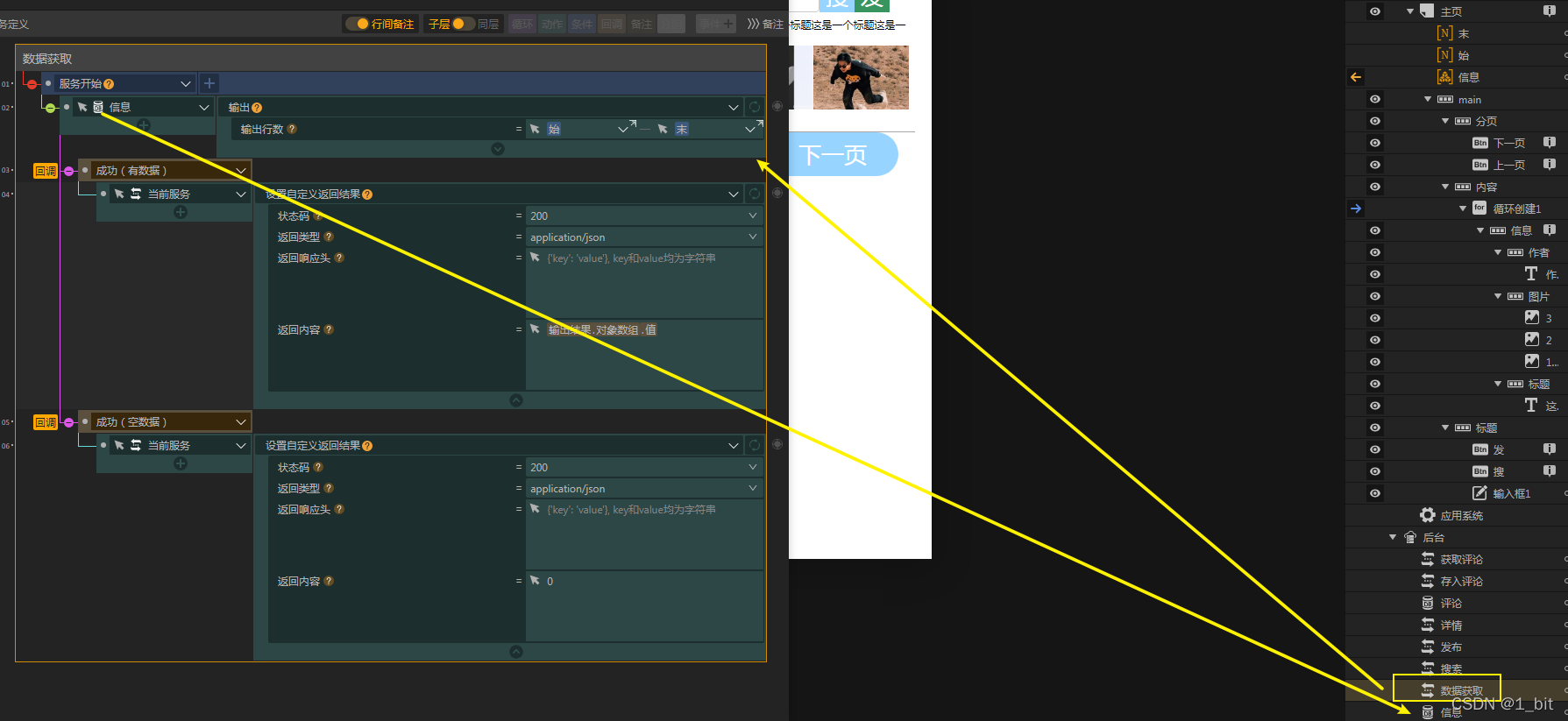
Task: Toggle visibility of 主页 layer
Action: (1375, 11)
